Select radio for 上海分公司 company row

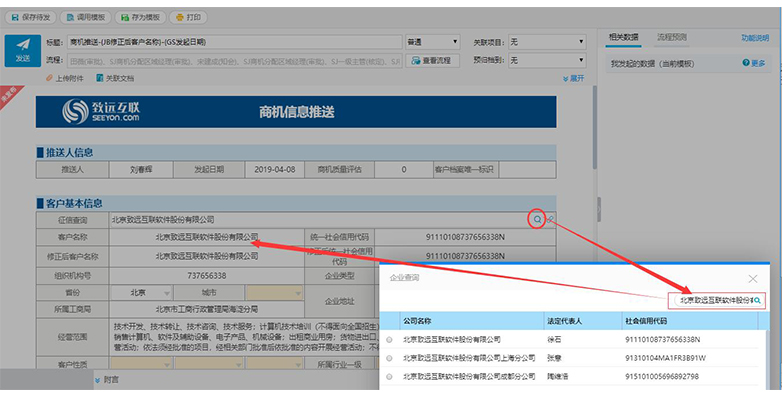click(390, 358)
